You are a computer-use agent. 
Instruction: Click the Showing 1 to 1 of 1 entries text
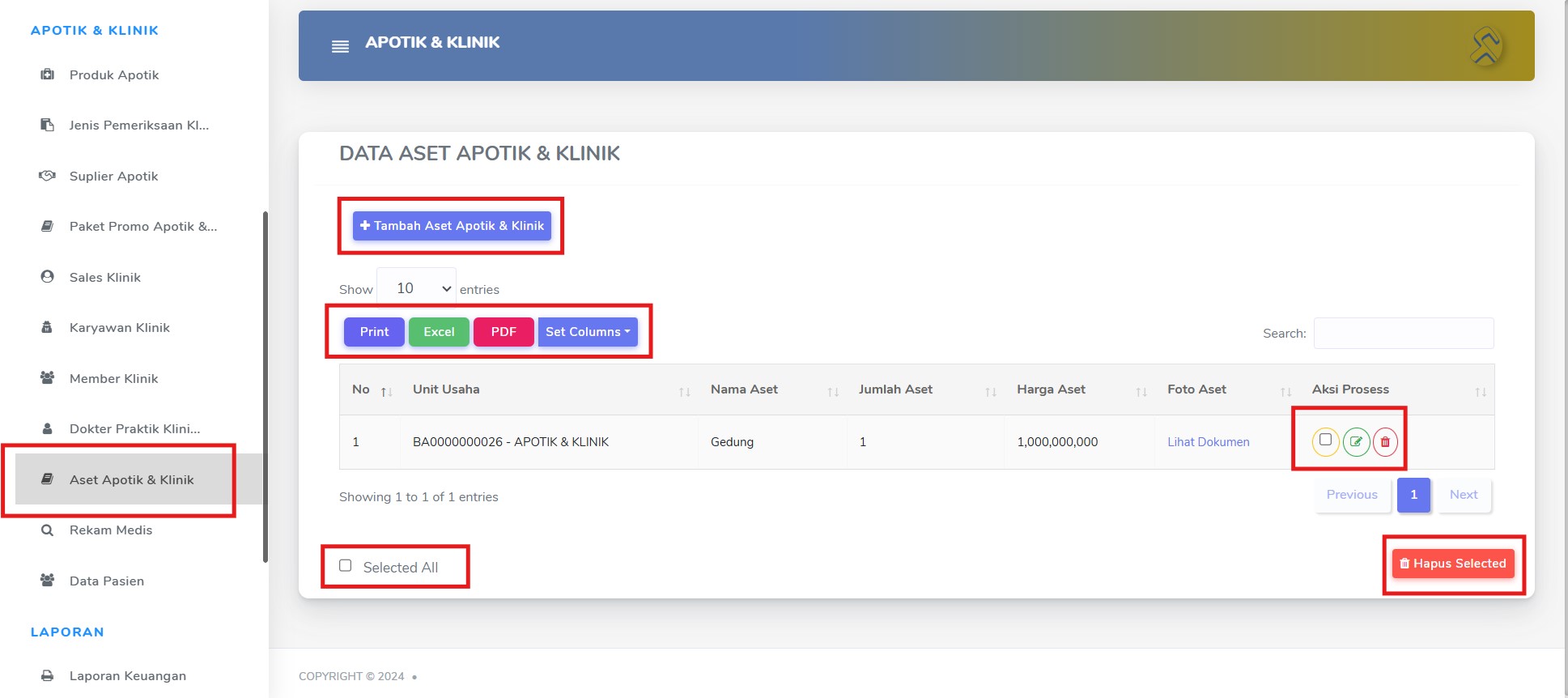tap(419, 497)
